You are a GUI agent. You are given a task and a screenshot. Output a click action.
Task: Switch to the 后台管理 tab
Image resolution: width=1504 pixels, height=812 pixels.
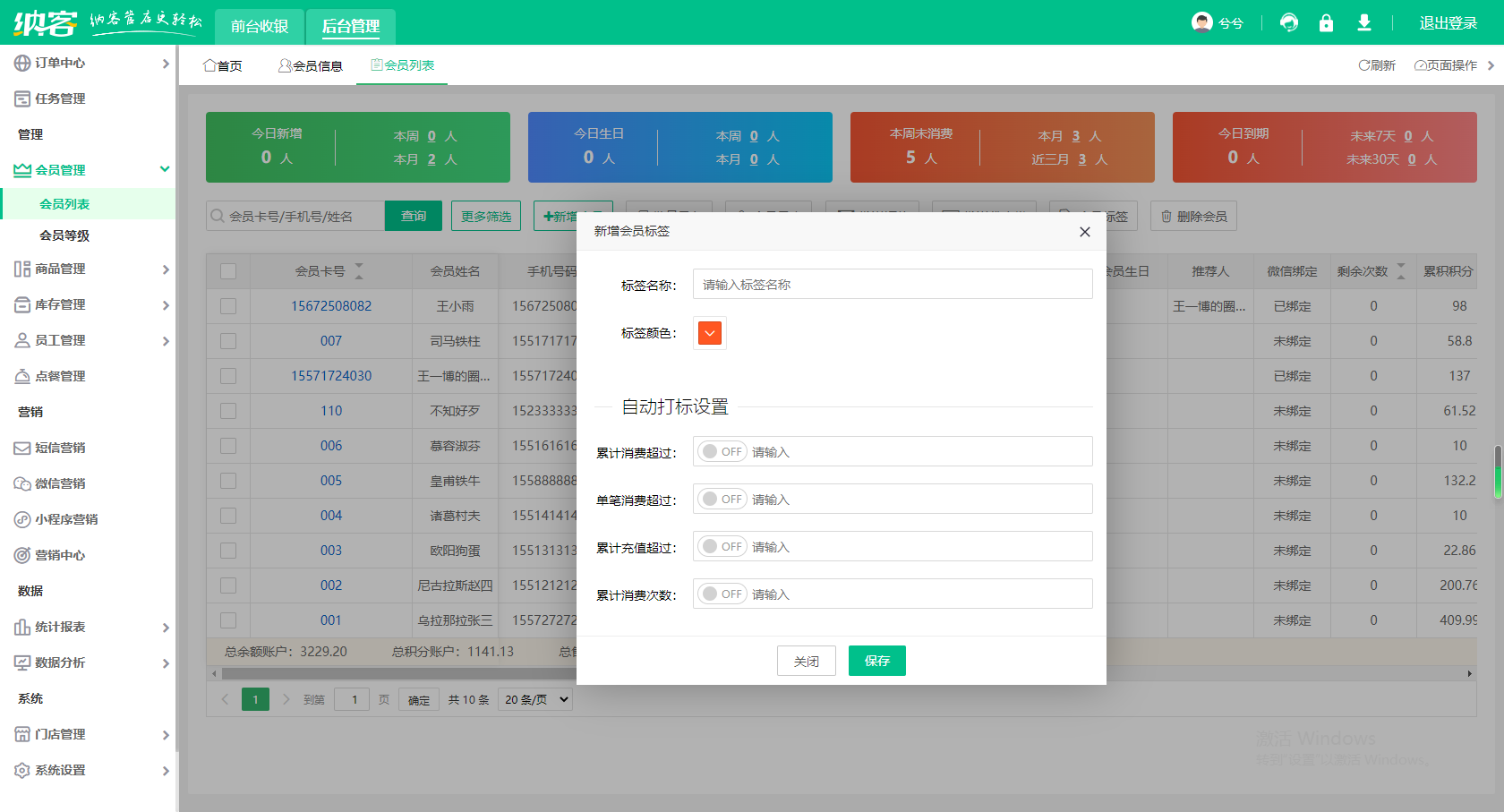pos(351,26)
